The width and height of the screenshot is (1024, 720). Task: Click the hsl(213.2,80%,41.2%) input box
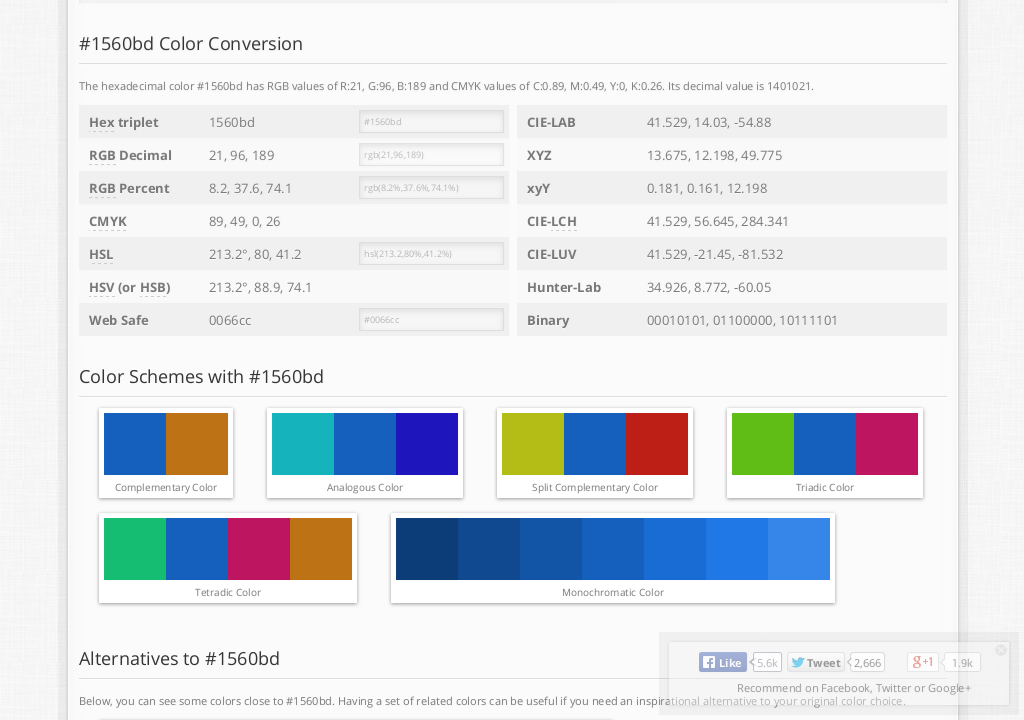pyautogui.click(x=431, y=254)
